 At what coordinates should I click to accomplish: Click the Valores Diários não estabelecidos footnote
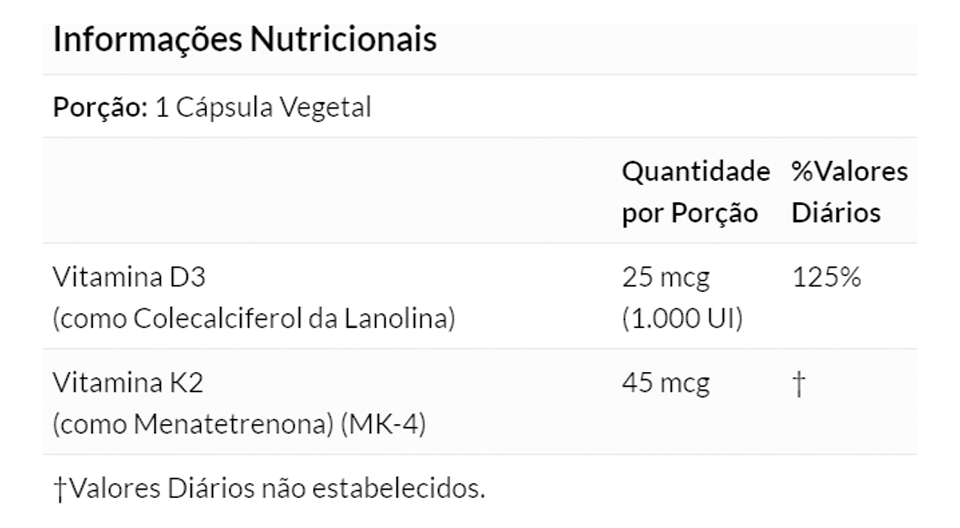270,489
